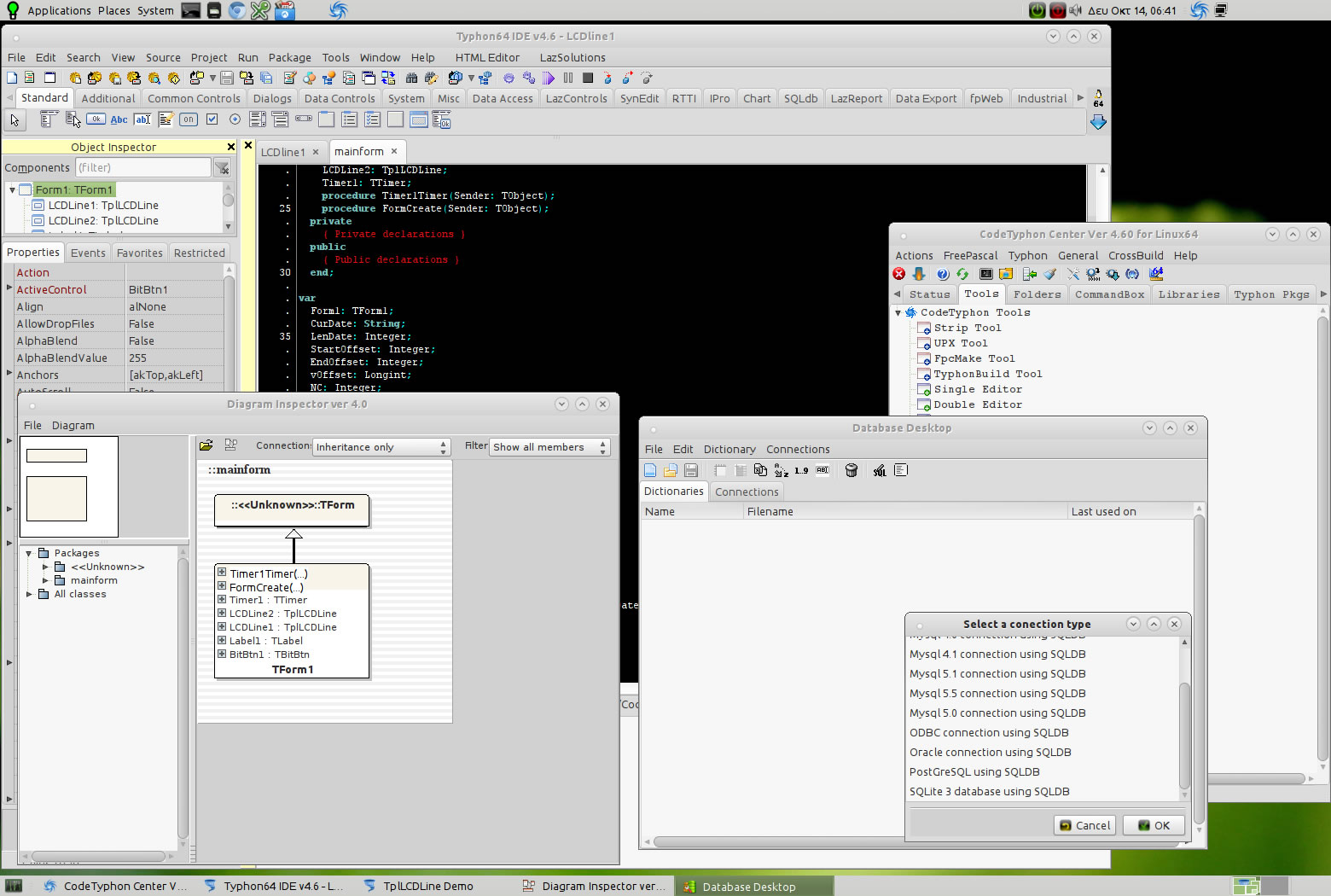Viewport: 1331px width, 896px height.
Task: Click the blue help icon in CodeTyphon Center
Action: (x=943, y=274)
